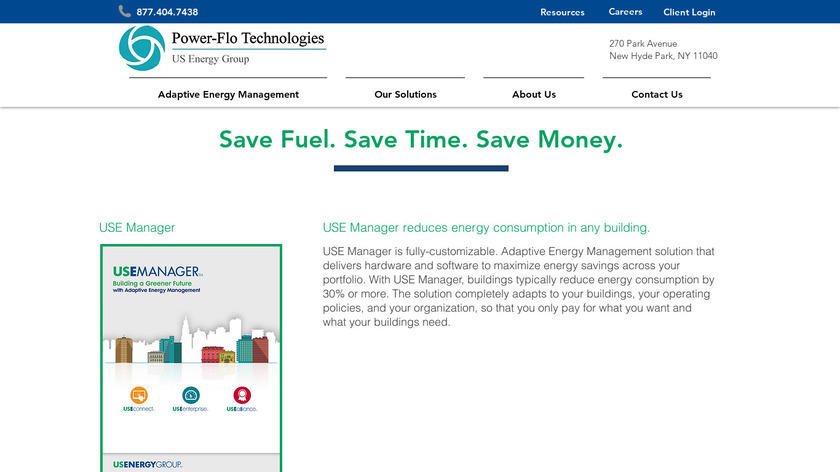The width and height of the screenshot is (840, 472).
Task: Go to the About Us page
Action: tap(534, 94)
